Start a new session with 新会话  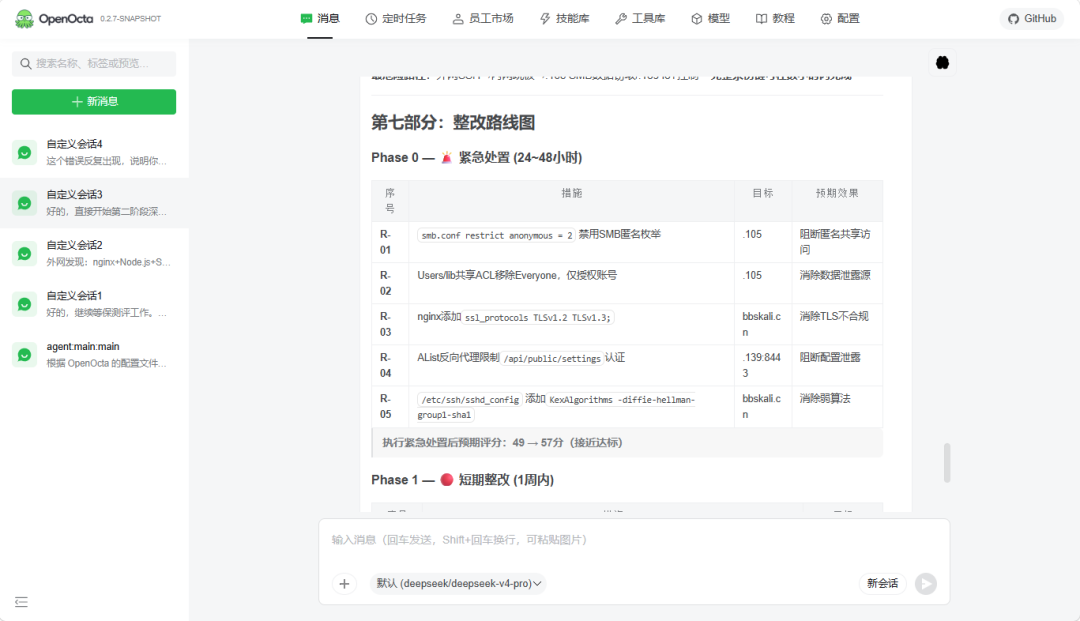point(882,584)
